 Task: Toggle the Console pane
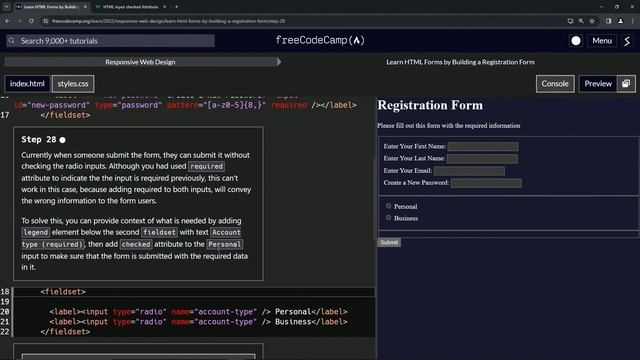555,84
